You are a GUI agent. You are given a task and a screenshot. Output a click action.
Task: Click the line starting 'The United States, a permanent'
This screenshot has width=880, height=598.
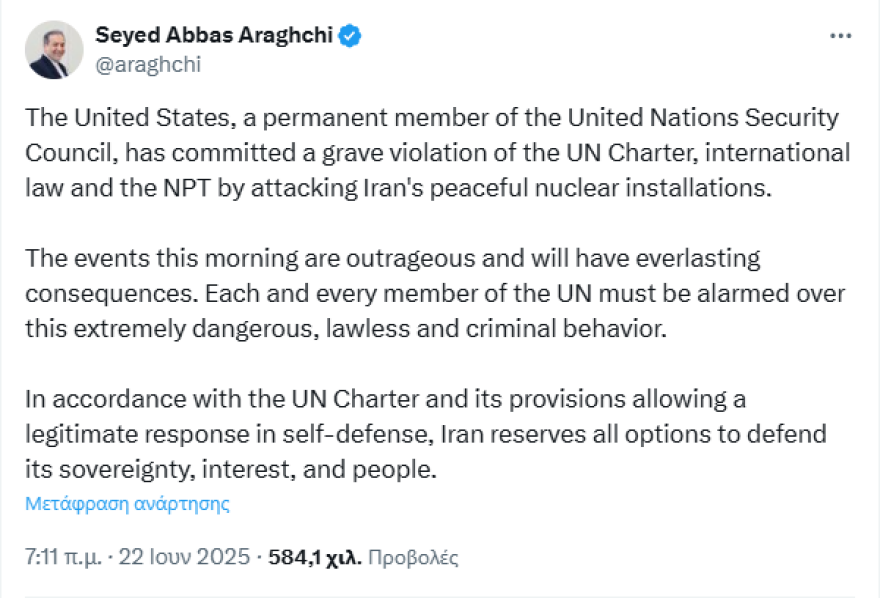[x=432, y=118]
